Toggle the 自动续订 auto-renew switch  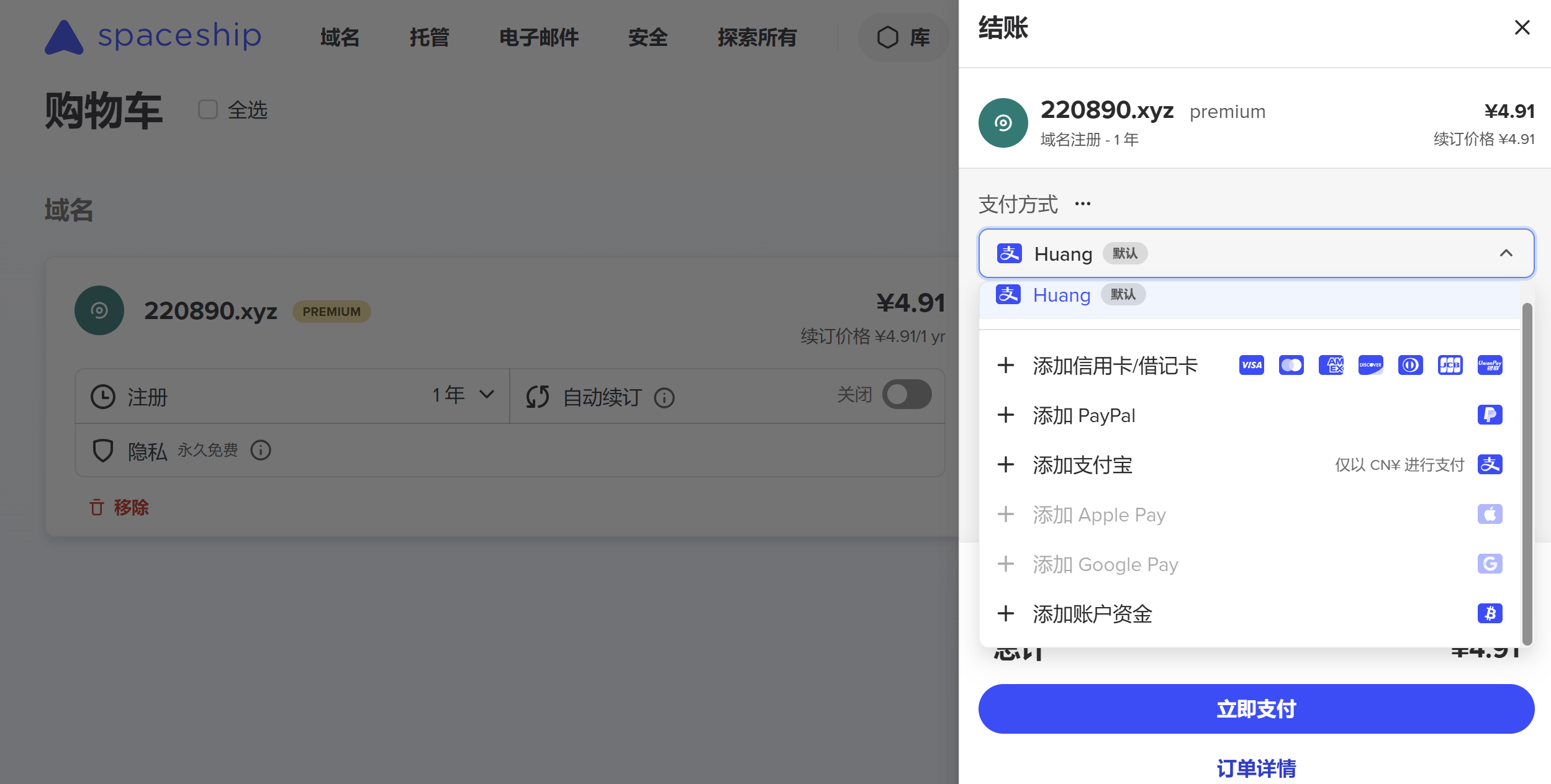coord(907,394)
